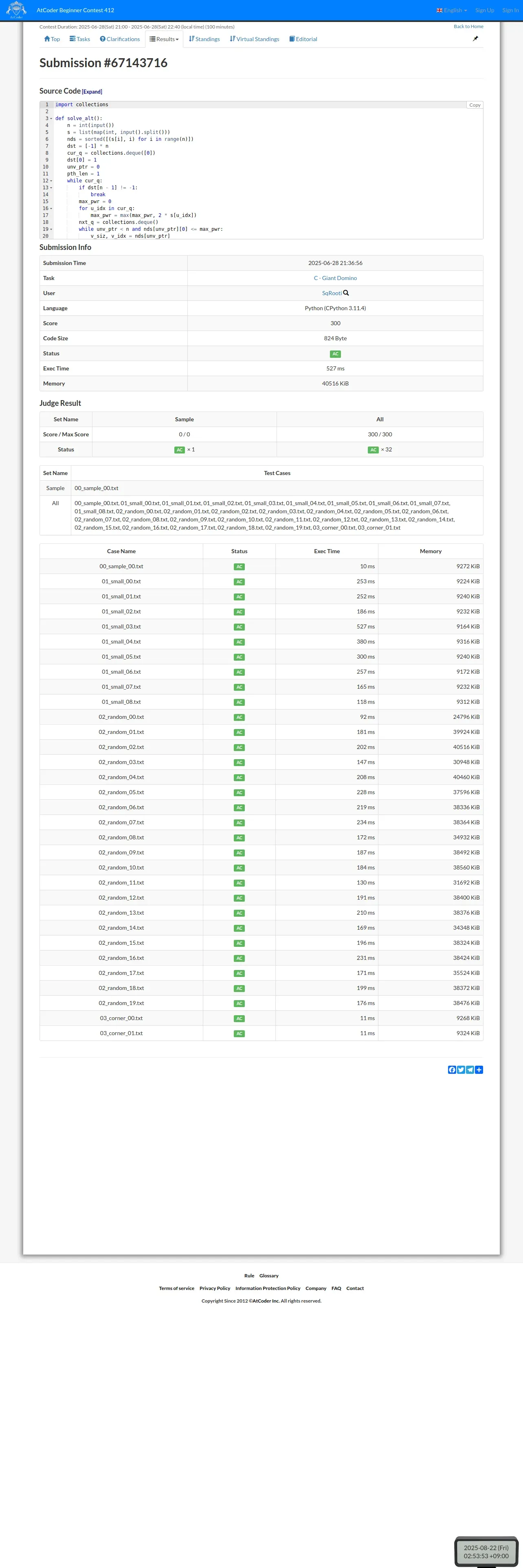Image resolution: width=523 pixels, height=1568 pixels.
Task: Go to the Clarifications tab
Action: tap(120, 39)
